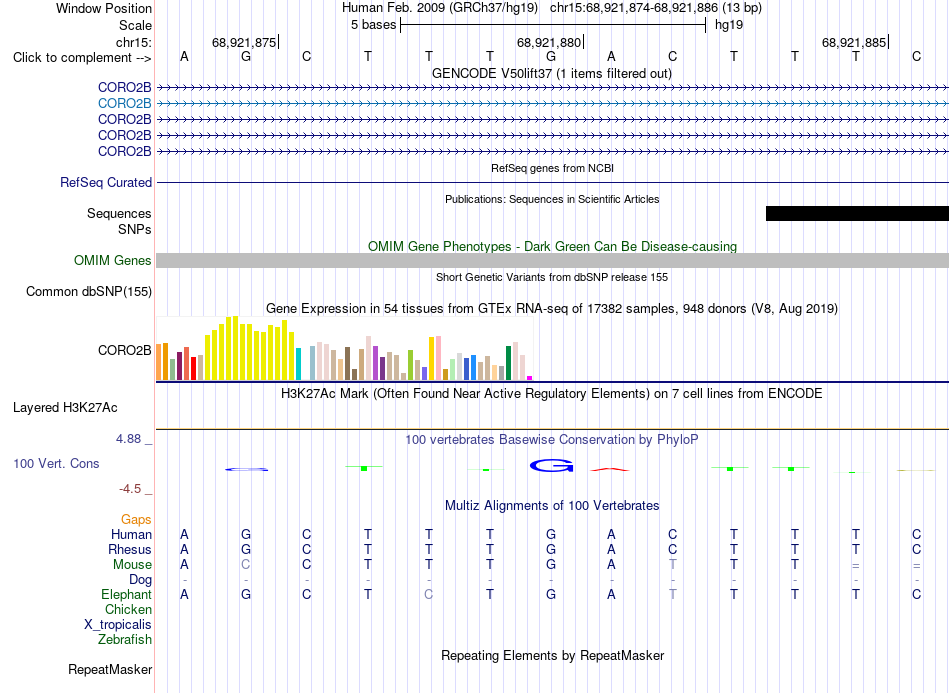This screenshot has height=693, width=950.
Task: Open Repeating Elements by RepeatMasker title
Action: pyautogui.click(x=552, y=656)
